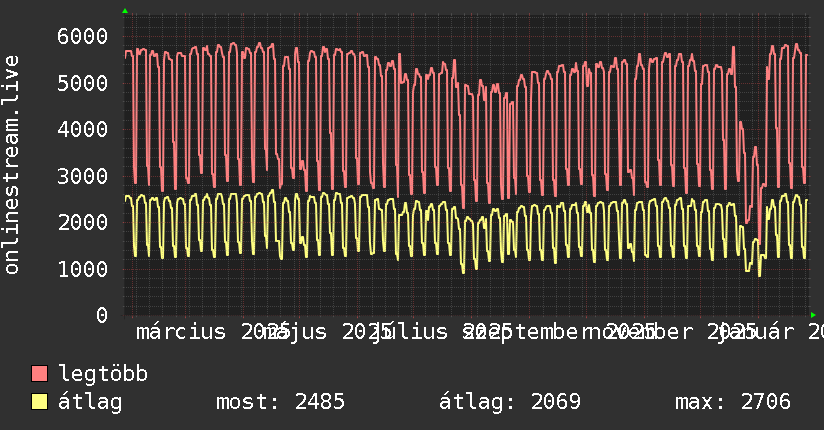Click the 'max: 2706' statistic
Viewport: 824px width, 430px height.
(x=733, y=402)
